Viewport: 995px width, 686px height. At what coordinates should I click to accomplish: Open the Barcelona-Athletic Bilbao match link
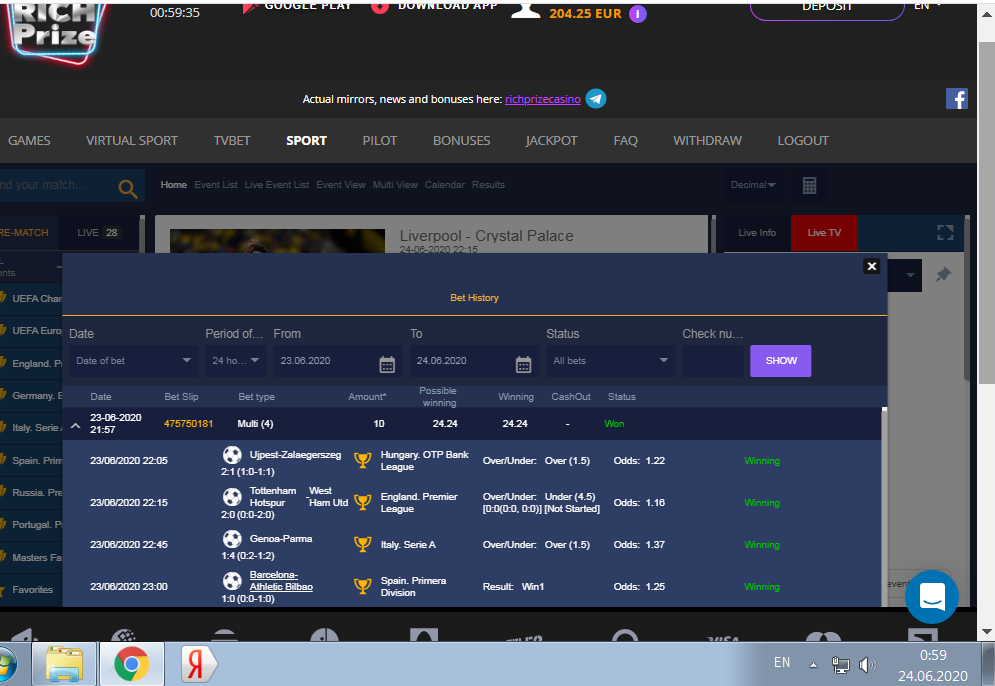pyautogui.click(x=281, y=581)
